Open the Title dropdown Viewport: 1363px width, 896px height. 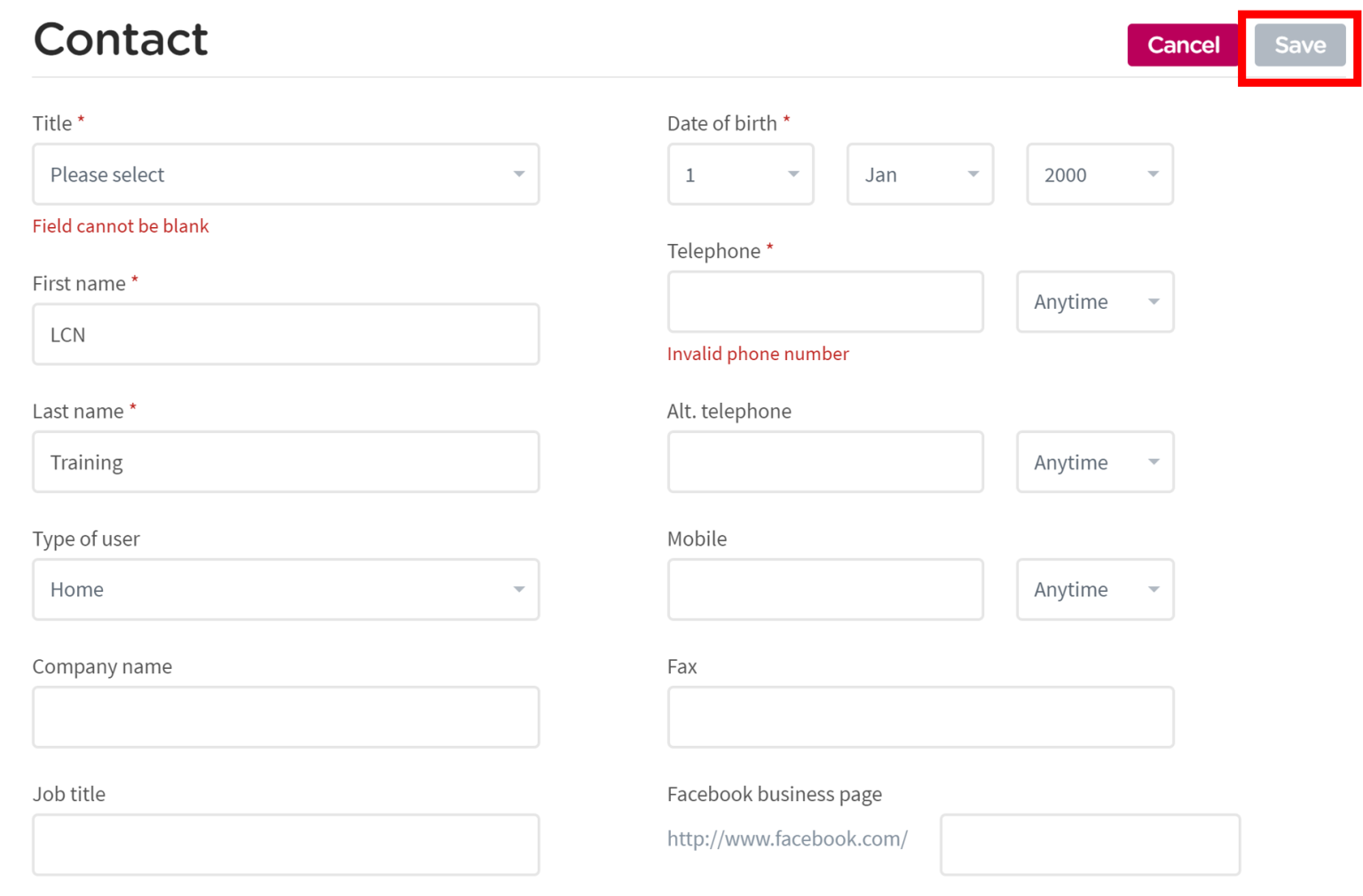(286, 174)
